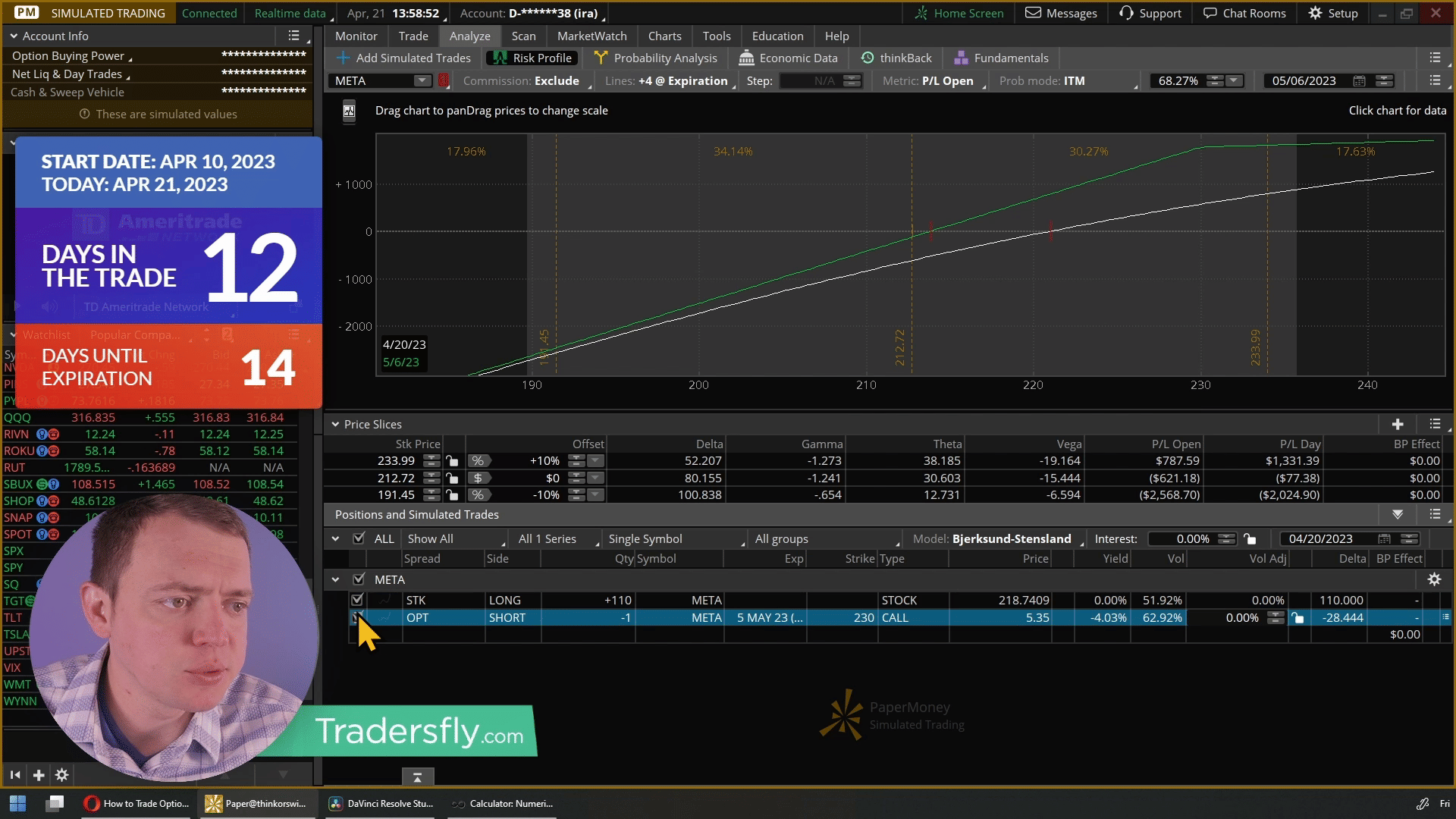Open Single Symbol dropdown

pyautogui.click(x=676, y=538)
